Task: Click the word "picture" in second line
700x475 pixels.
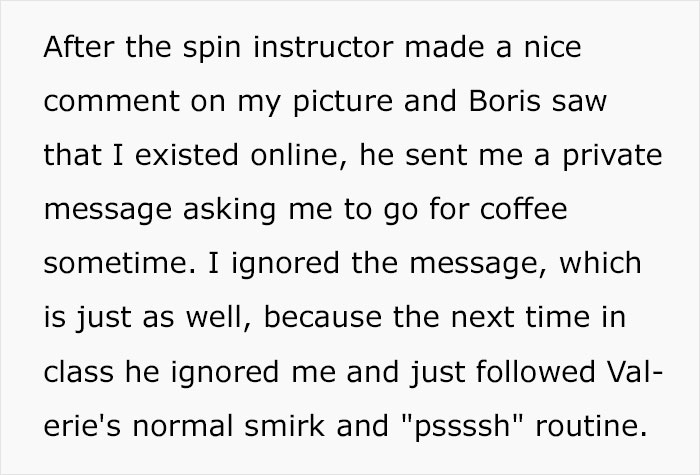Action: pos(343,102)
